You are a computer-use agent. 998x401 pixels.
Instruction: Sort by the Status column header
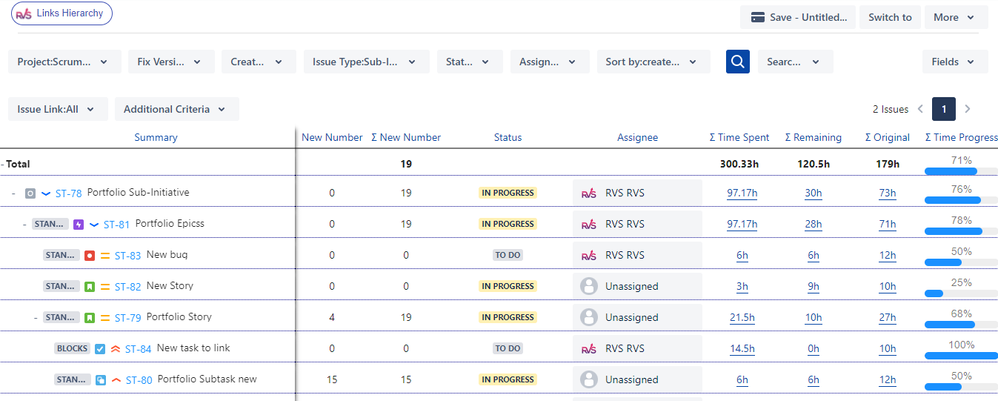click(x=508, y=137)
